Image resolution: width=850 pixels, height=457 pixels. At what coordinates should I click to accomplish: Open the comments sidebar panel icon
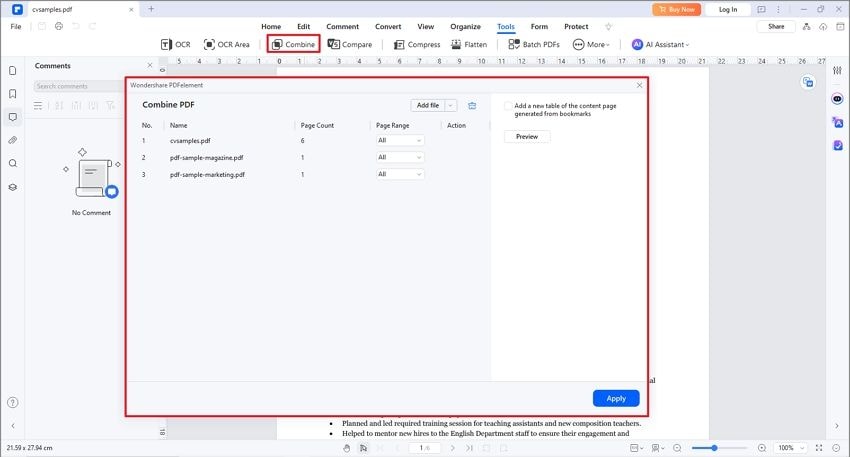point(12,117)
